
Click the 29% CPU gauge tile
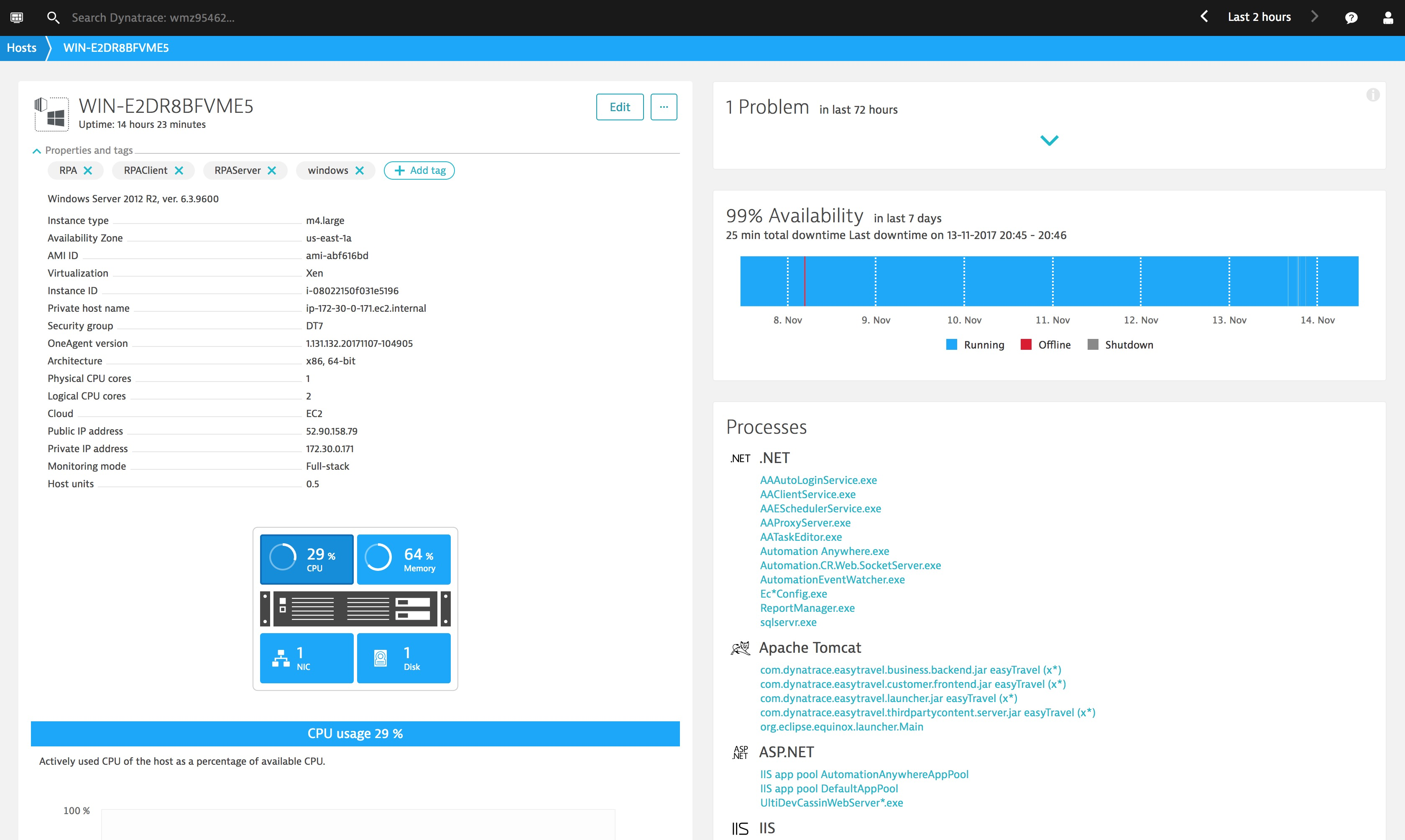click(307, 559)
